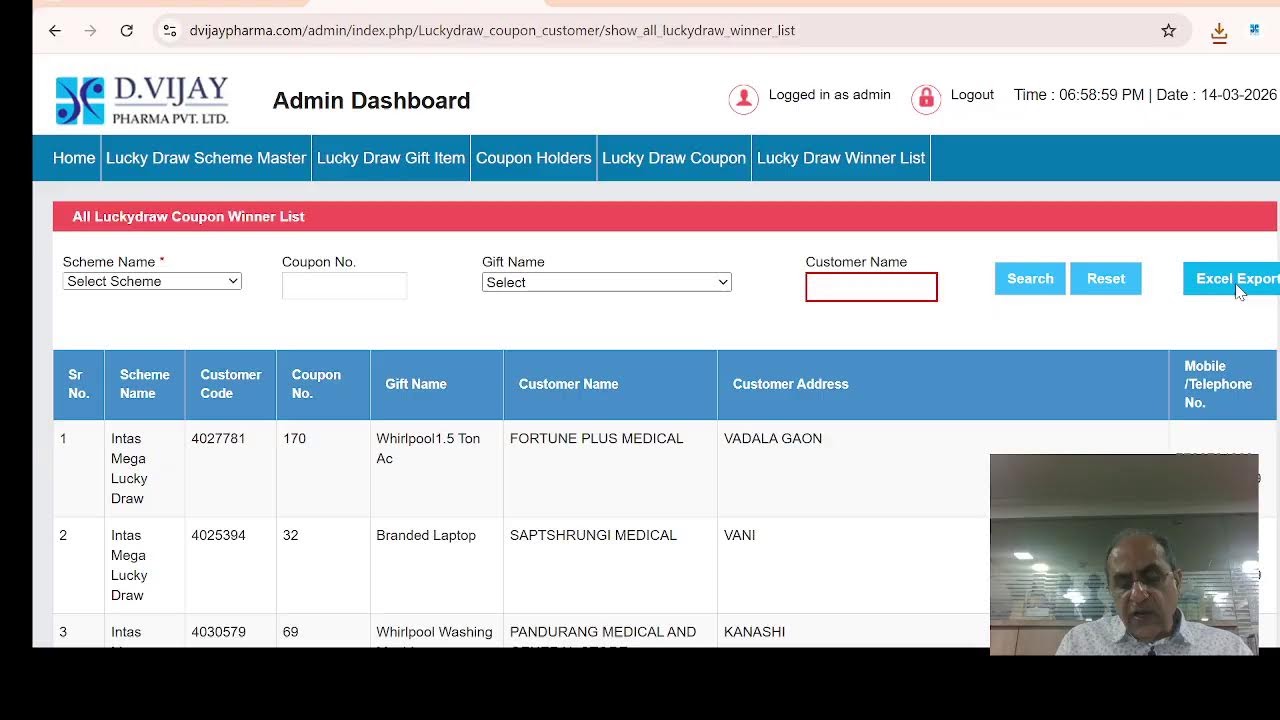
Task: Click the All Luckydraw Coupon Winner List heading
Action: tap(188, 217)
